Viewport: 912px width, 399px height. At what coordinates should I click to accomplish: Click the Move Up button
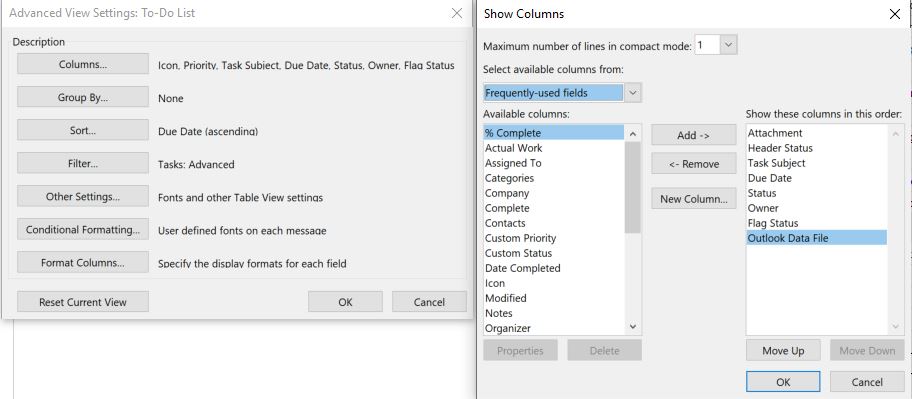tap(783, 351)
